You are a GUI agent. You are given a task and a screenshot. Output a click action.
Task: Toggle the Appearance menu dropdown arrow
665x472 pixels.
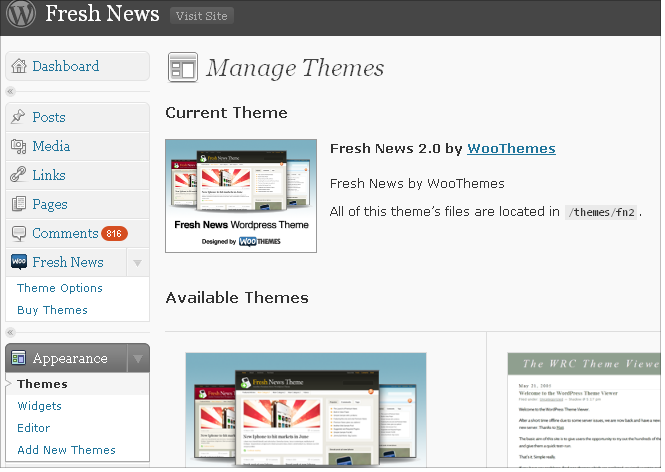[138, 359]
